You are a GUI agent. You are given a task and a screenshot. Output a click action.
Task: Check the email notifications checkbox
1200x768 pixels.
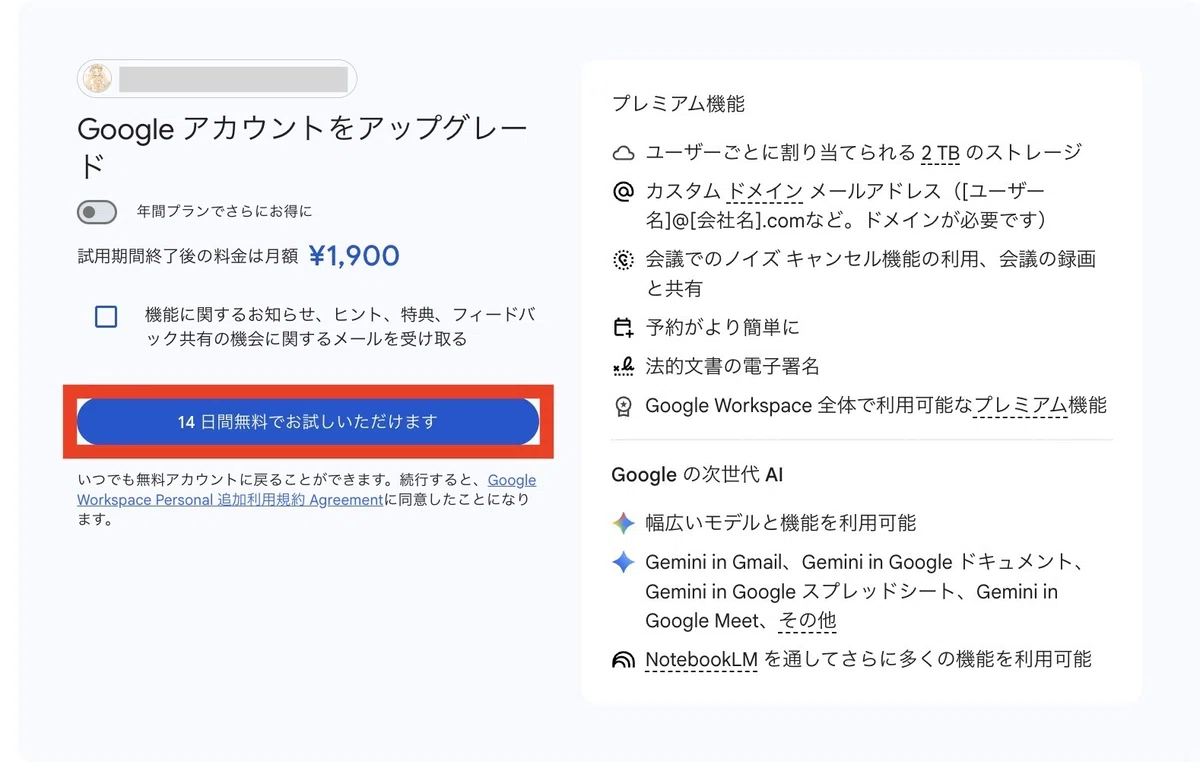[106, 317]
